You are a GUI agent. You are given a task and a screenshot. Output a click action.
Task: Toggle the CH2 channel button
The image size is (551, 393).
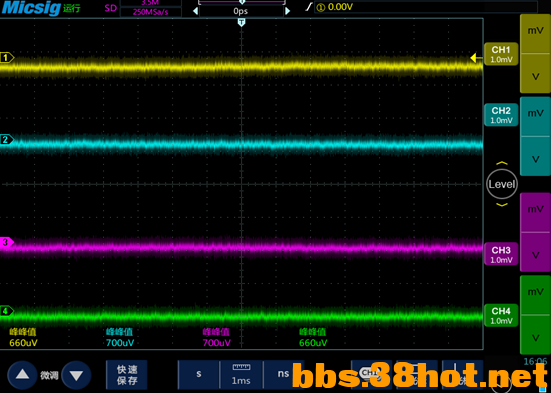coord(501,115)
